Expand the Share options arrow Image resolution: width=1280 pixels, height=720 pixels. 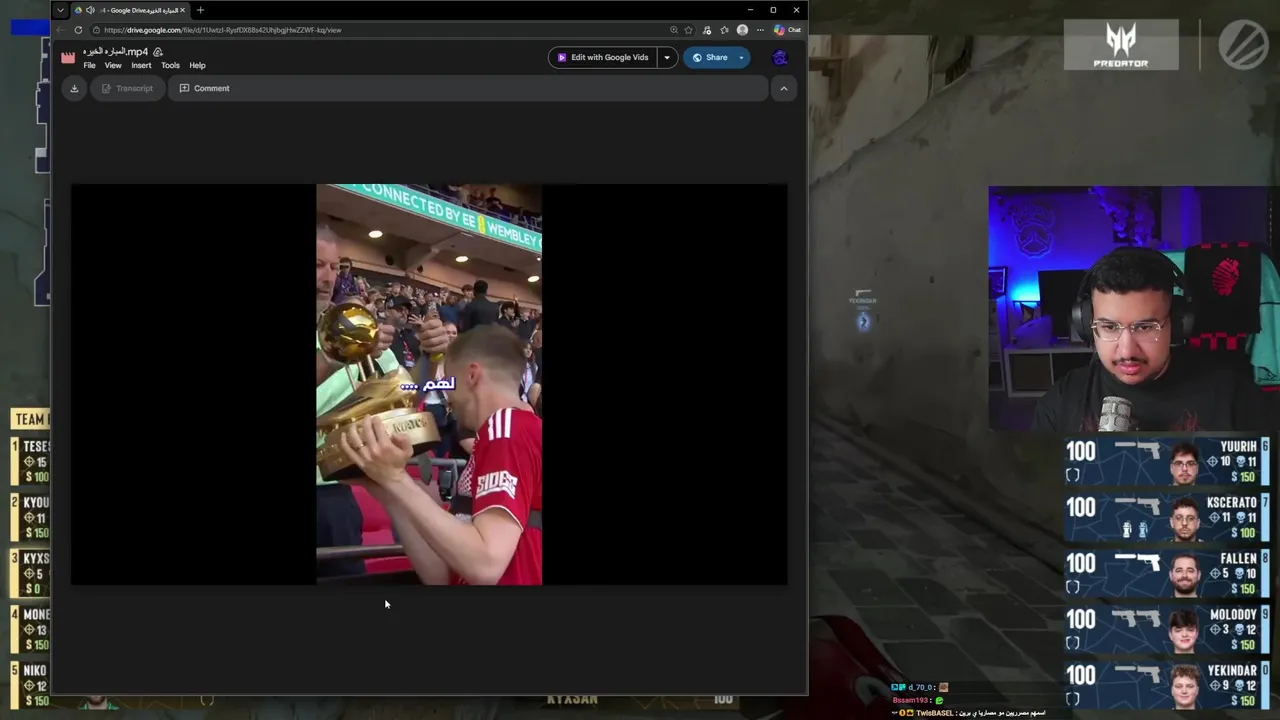pos(742,57)
